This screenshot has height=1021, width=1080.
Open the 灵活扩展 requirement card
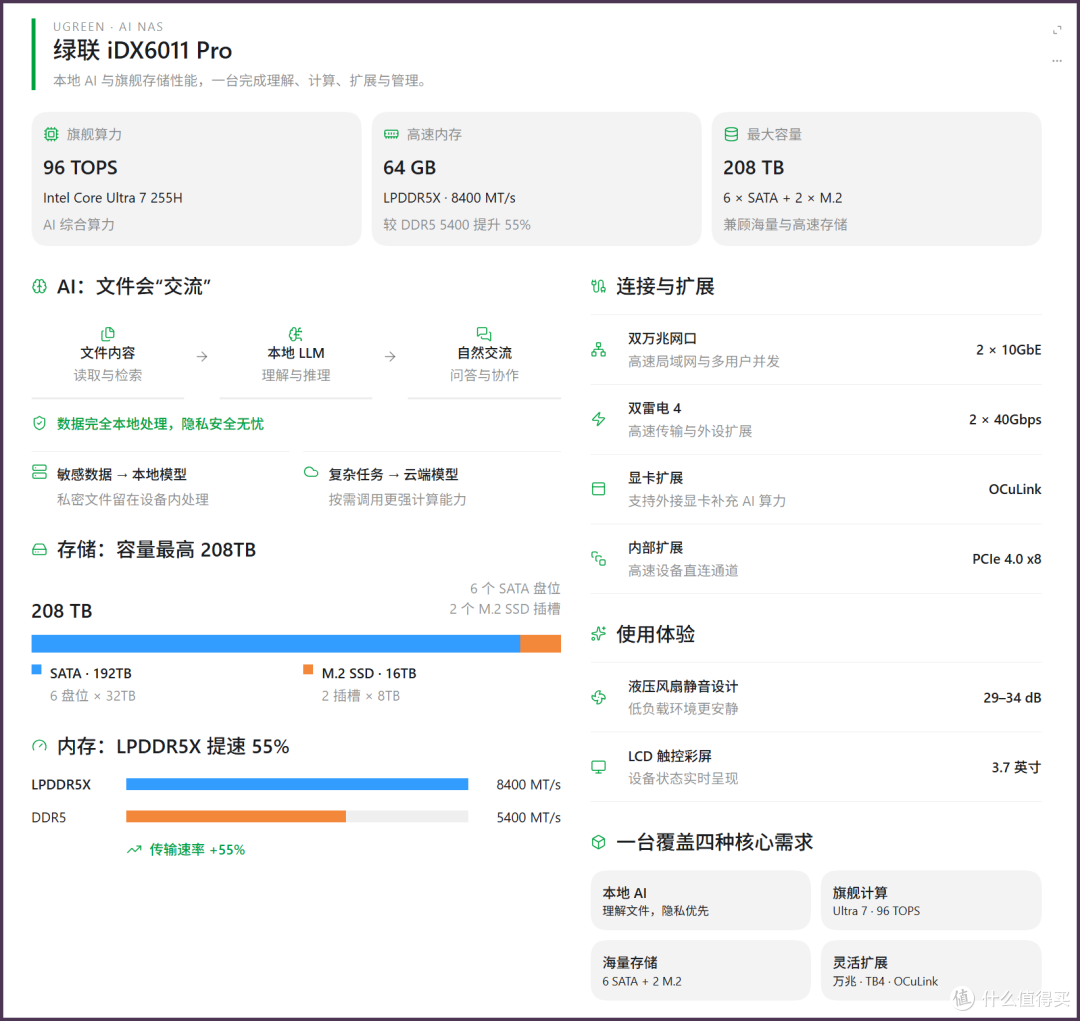pyautogui.click(x=931, y=970)
